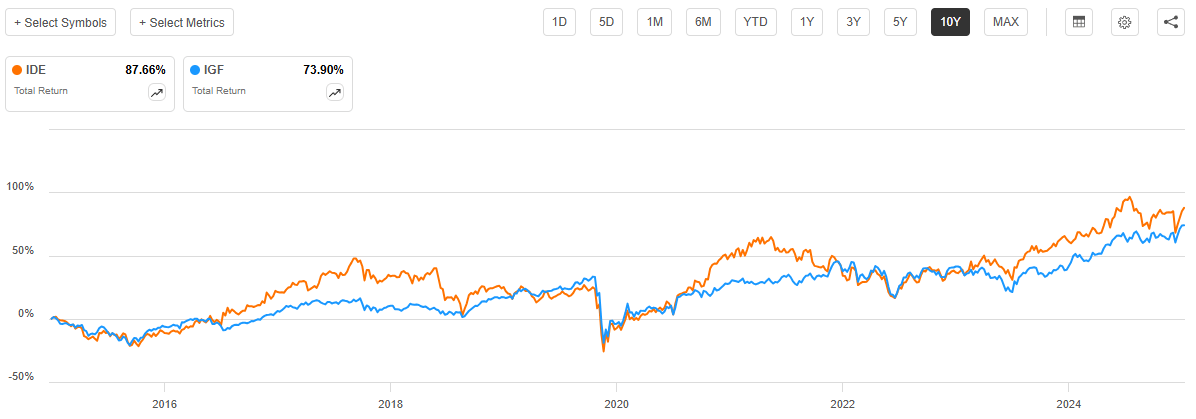Click the IGF chart type icon
The height and width of the screenshot is (419, 1196).
pos(335,92)
